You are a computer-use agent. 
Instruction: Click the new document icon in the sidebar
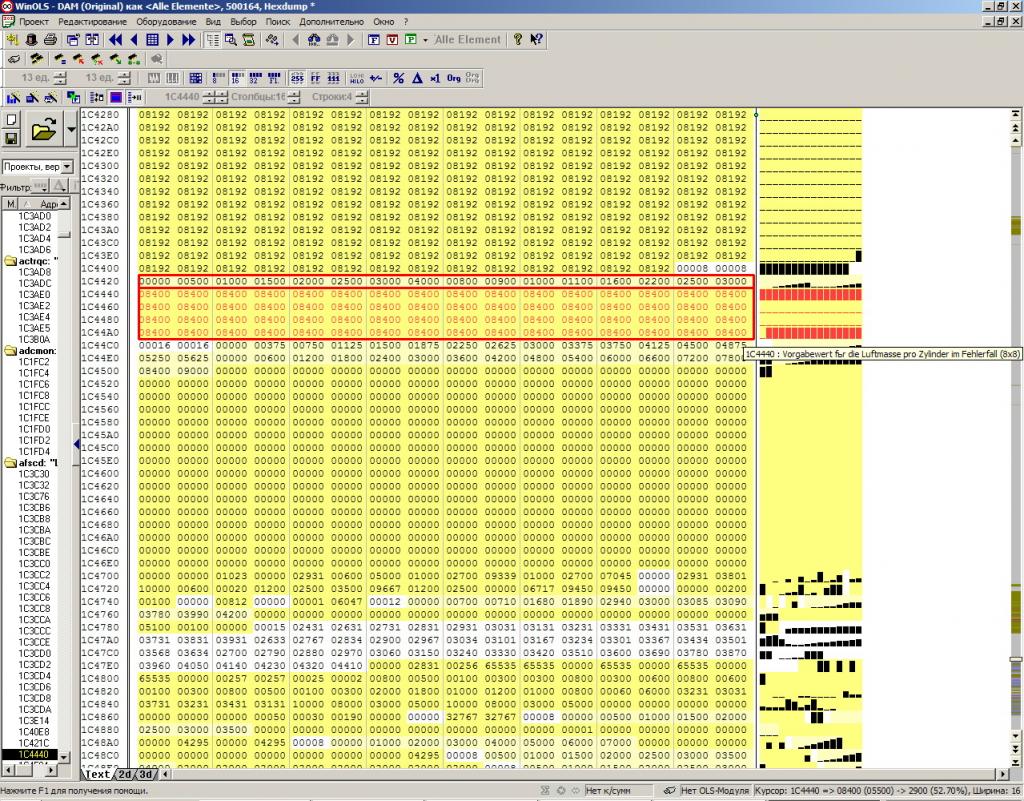click(x=11, y=119)
